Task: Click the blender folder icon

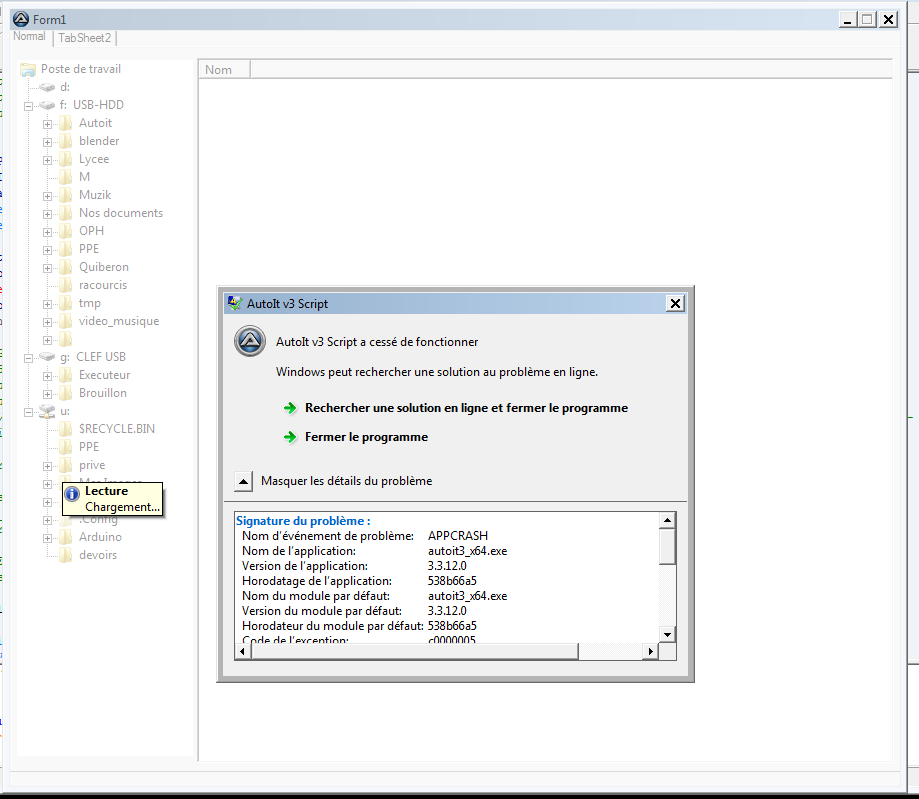Action: point(66,141)
